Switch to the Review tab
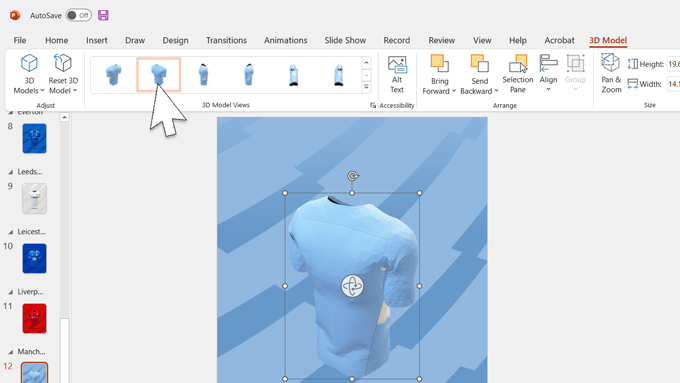This screenshot has height=383, width=680. 441,40
